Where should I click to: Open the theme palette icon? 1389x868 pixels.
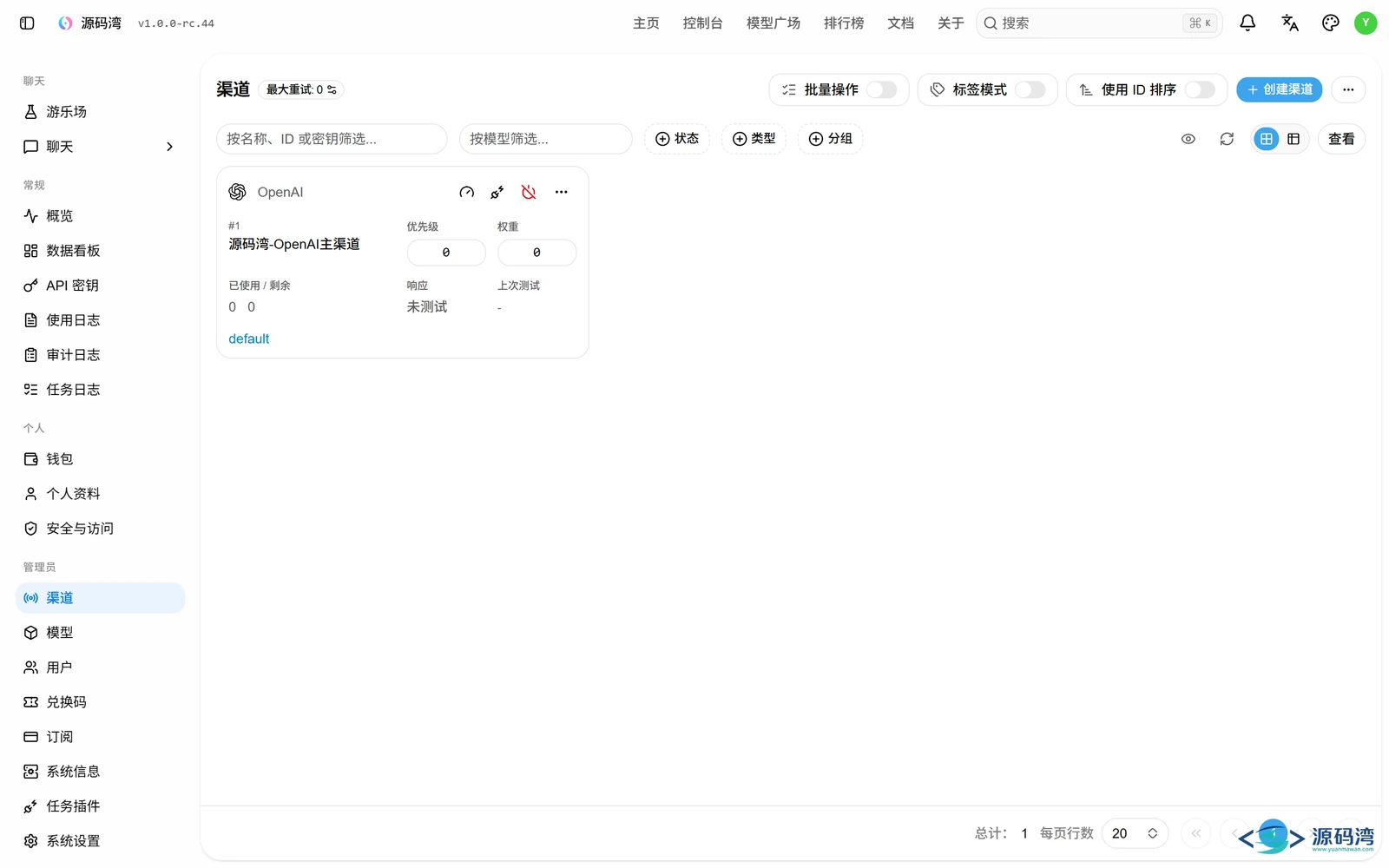coord(1330,23)
